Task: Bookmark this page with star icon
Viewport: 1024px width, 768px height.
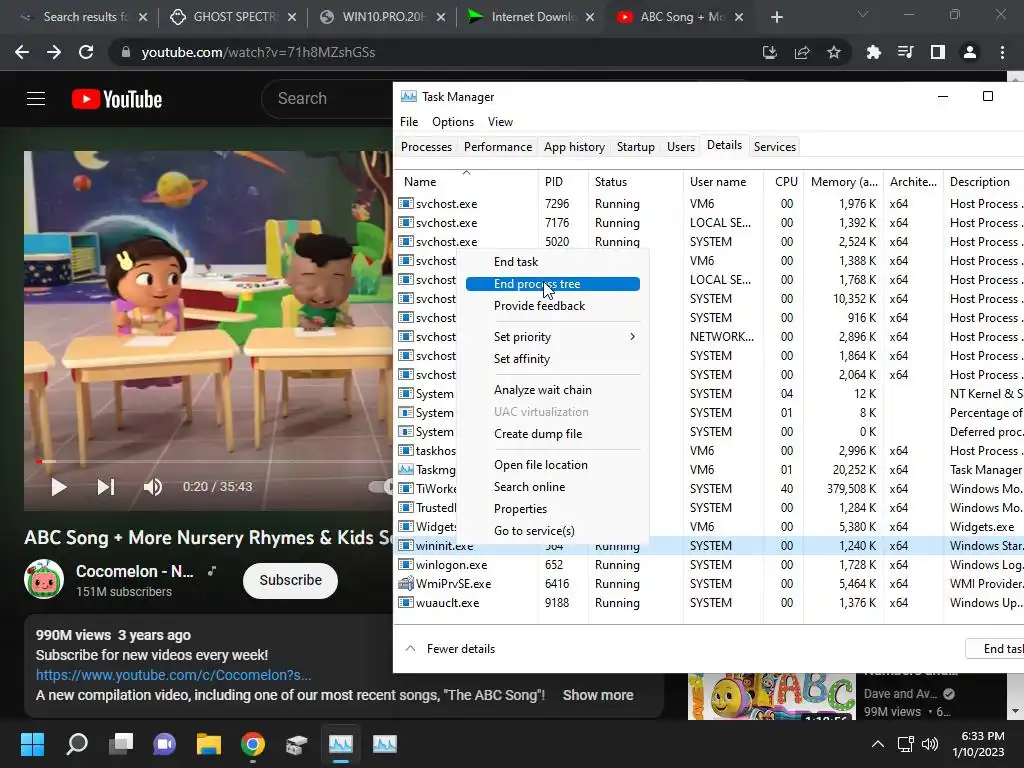Action: pyautogui.click(x=834, y=52)
